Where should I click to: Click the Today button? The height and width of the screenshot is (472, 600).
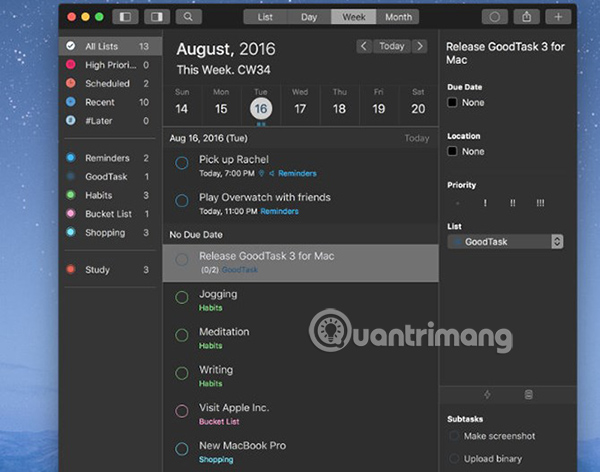392,46
